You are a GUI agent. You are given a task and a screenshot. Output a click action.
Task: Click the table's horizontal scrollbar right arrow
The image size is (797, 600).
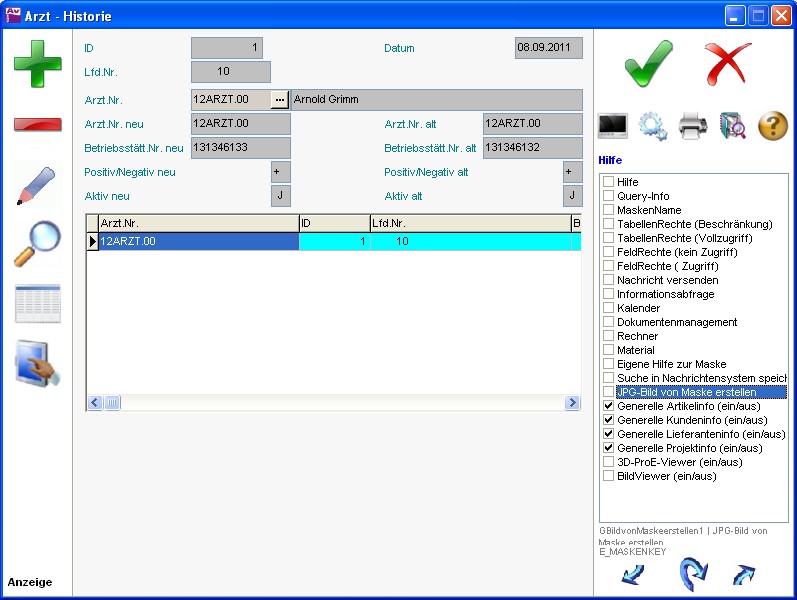573,403
